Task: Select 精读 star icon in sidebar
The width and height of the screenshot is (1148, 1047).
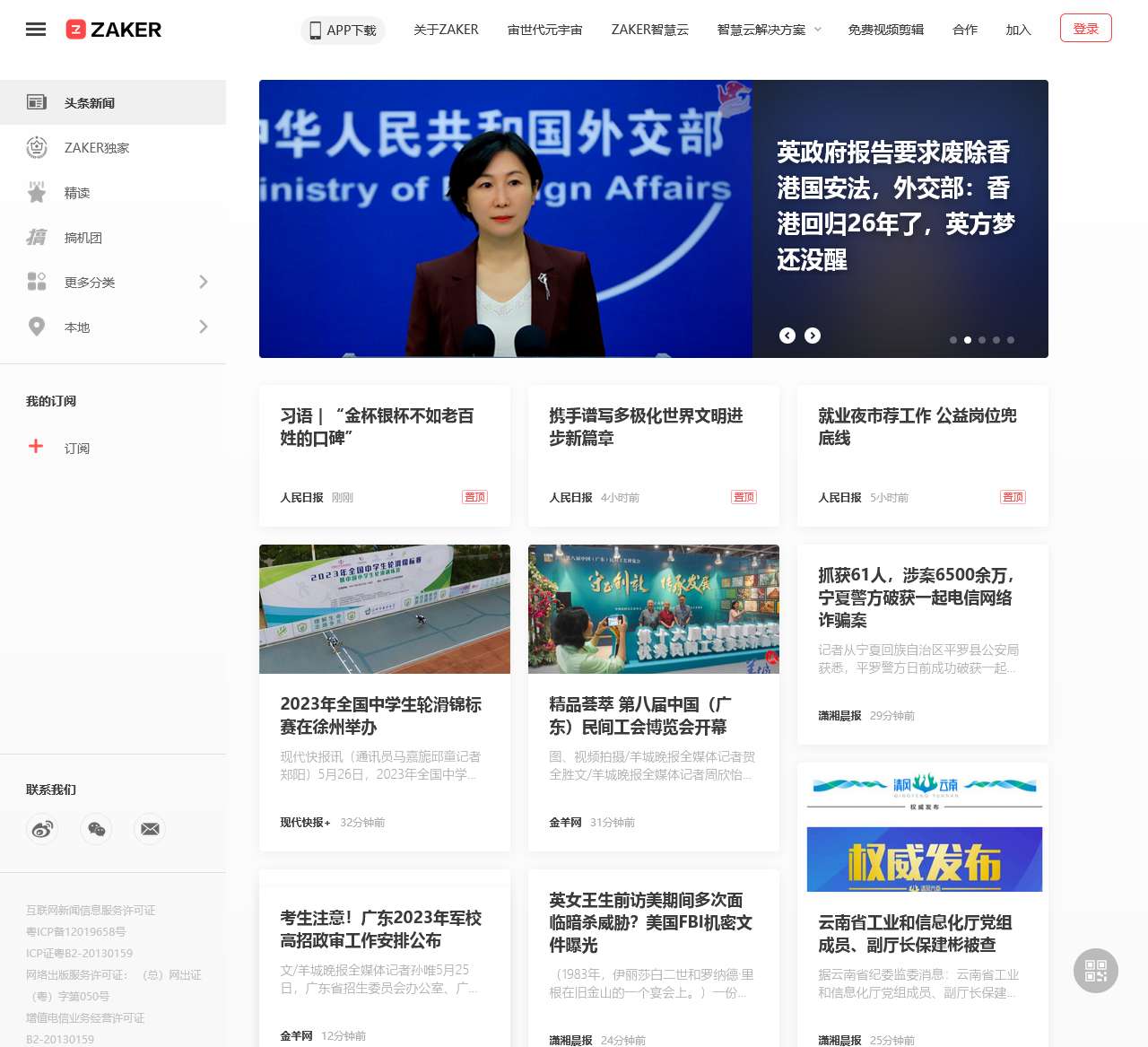Action: tap(37, 192)
